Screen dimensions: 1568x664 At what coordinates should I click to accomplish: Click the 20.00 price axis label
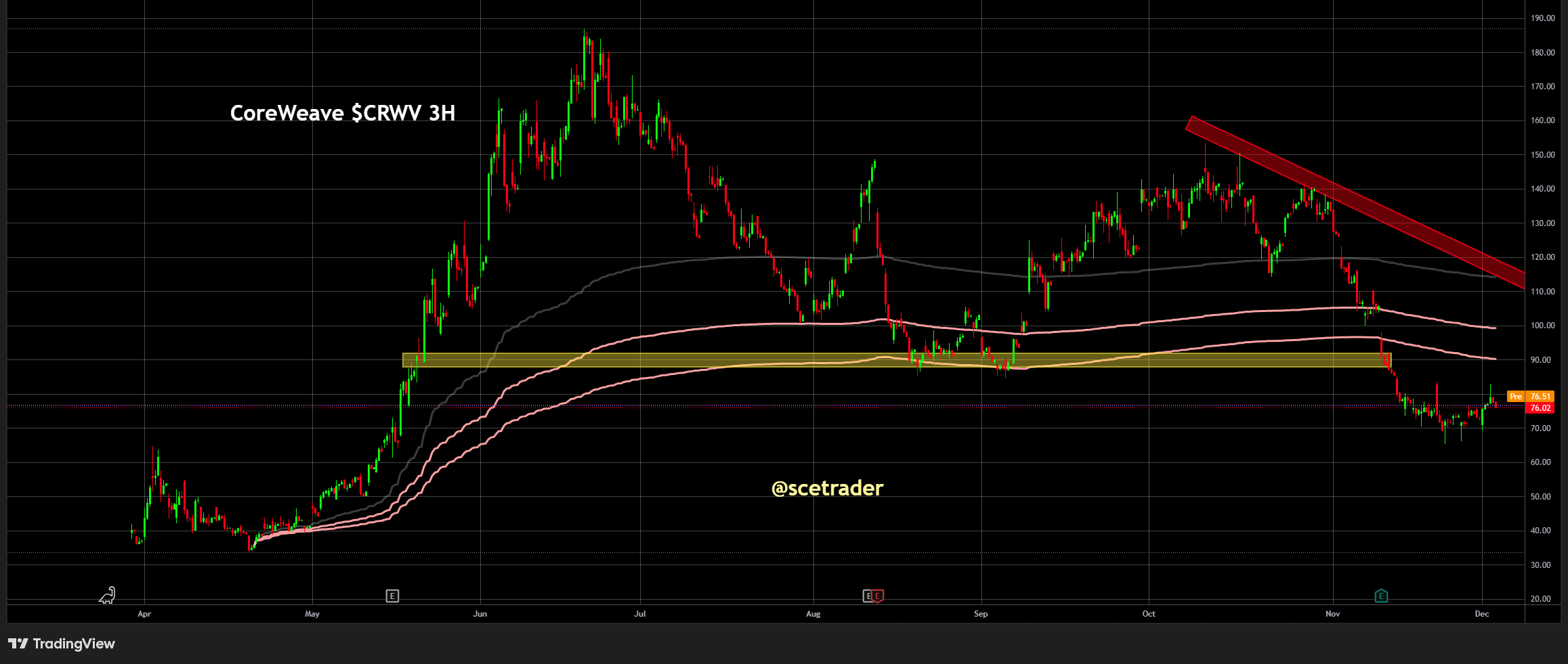click(x=1540, y=599)
